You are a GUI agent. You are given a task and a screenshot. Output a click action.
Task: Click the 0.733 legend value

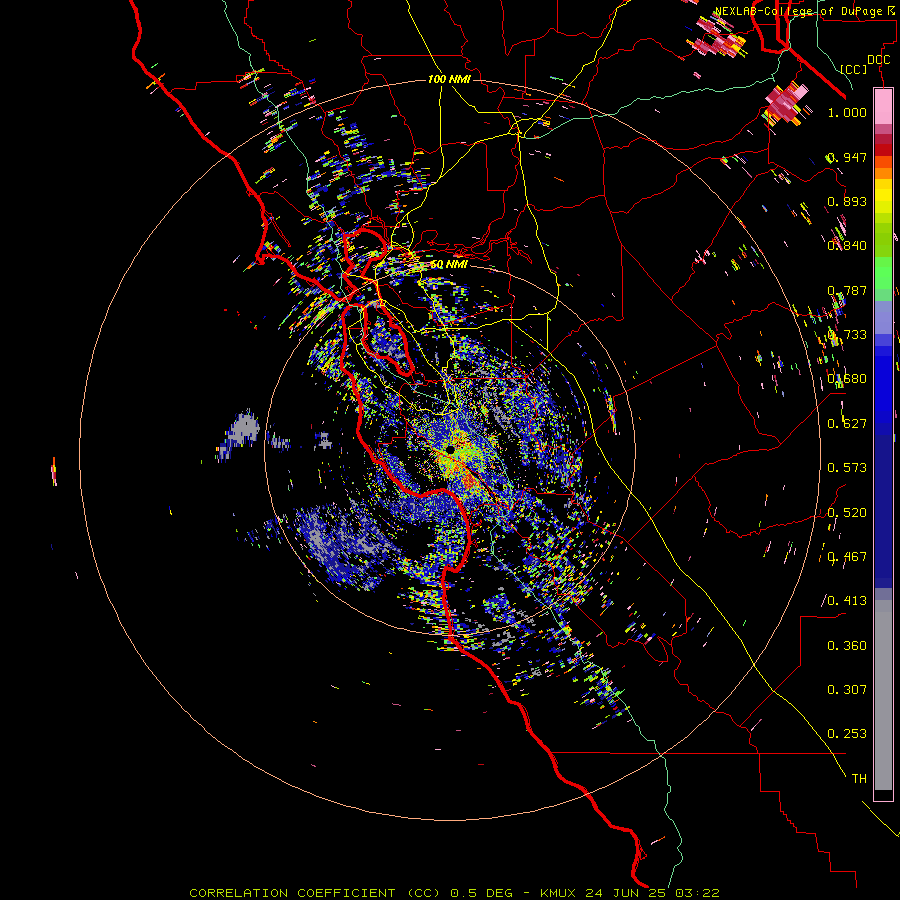(847, 335)
